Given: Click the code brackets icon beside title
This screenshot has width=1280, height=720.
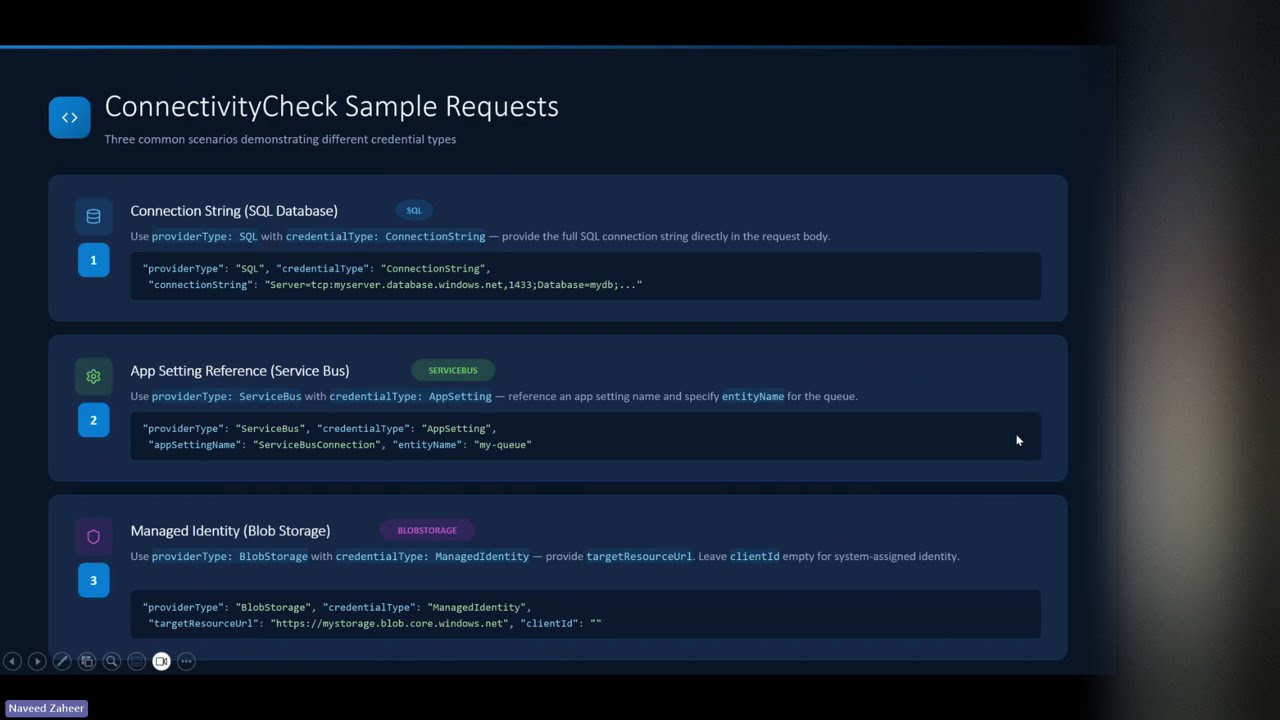Looking at the screenshot, I should 69,117.
